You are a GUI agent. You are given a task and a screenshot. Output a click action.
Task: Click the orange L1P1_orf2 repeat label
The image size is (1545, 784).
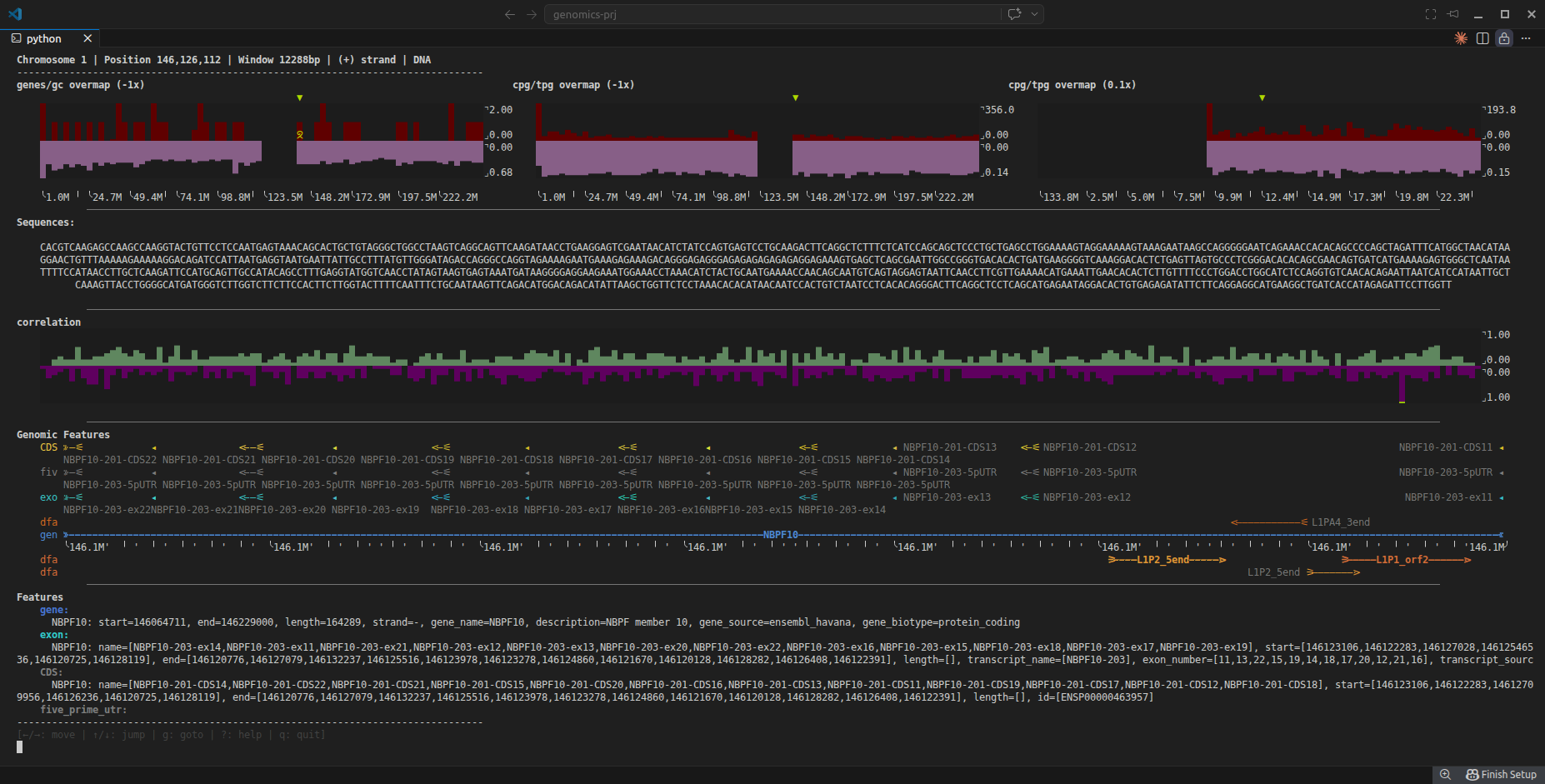(x=1402, y=560)
